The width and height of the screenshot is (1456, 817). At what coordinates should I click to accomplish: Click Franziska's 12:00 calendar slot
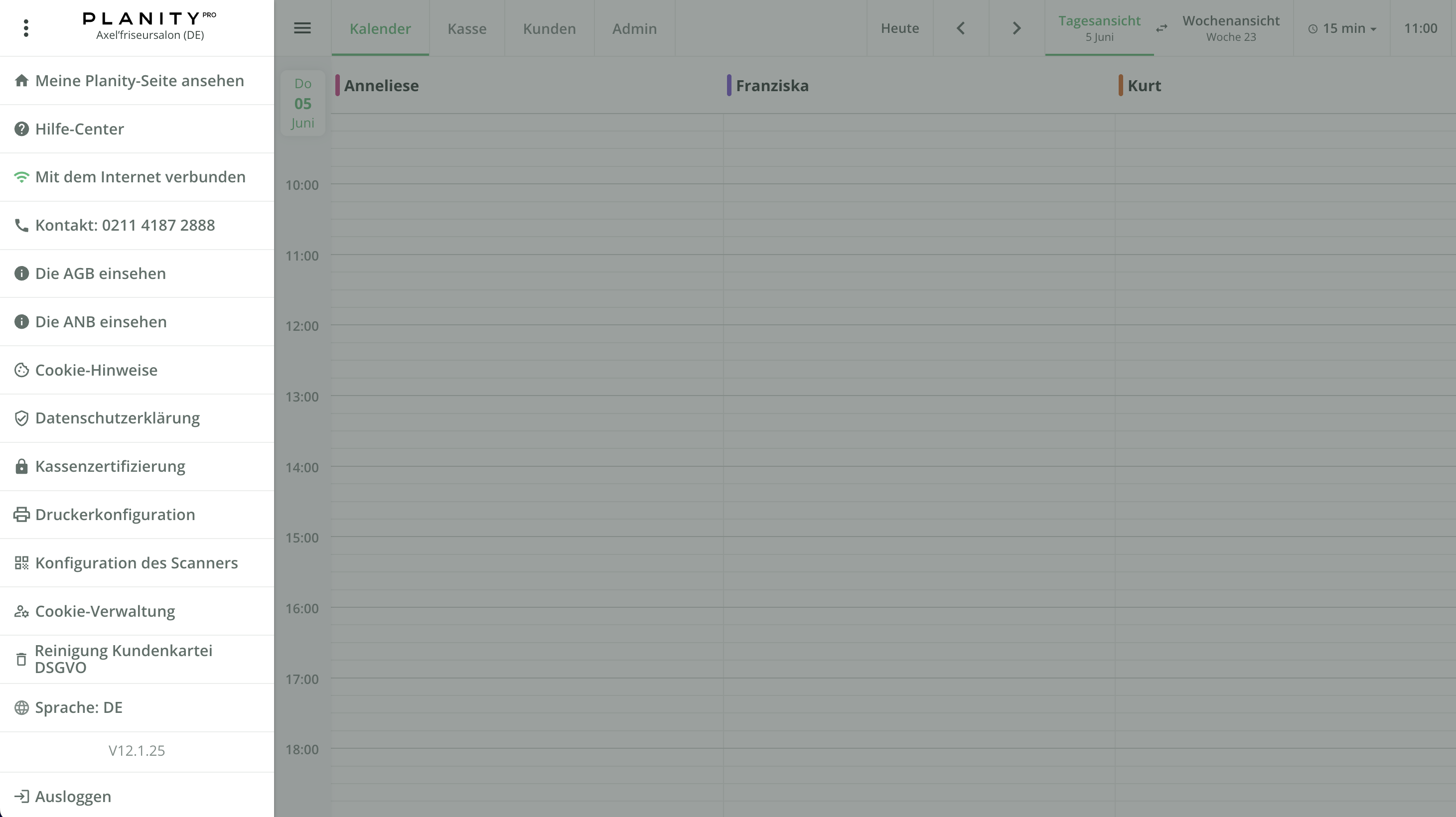coord(918,334)
